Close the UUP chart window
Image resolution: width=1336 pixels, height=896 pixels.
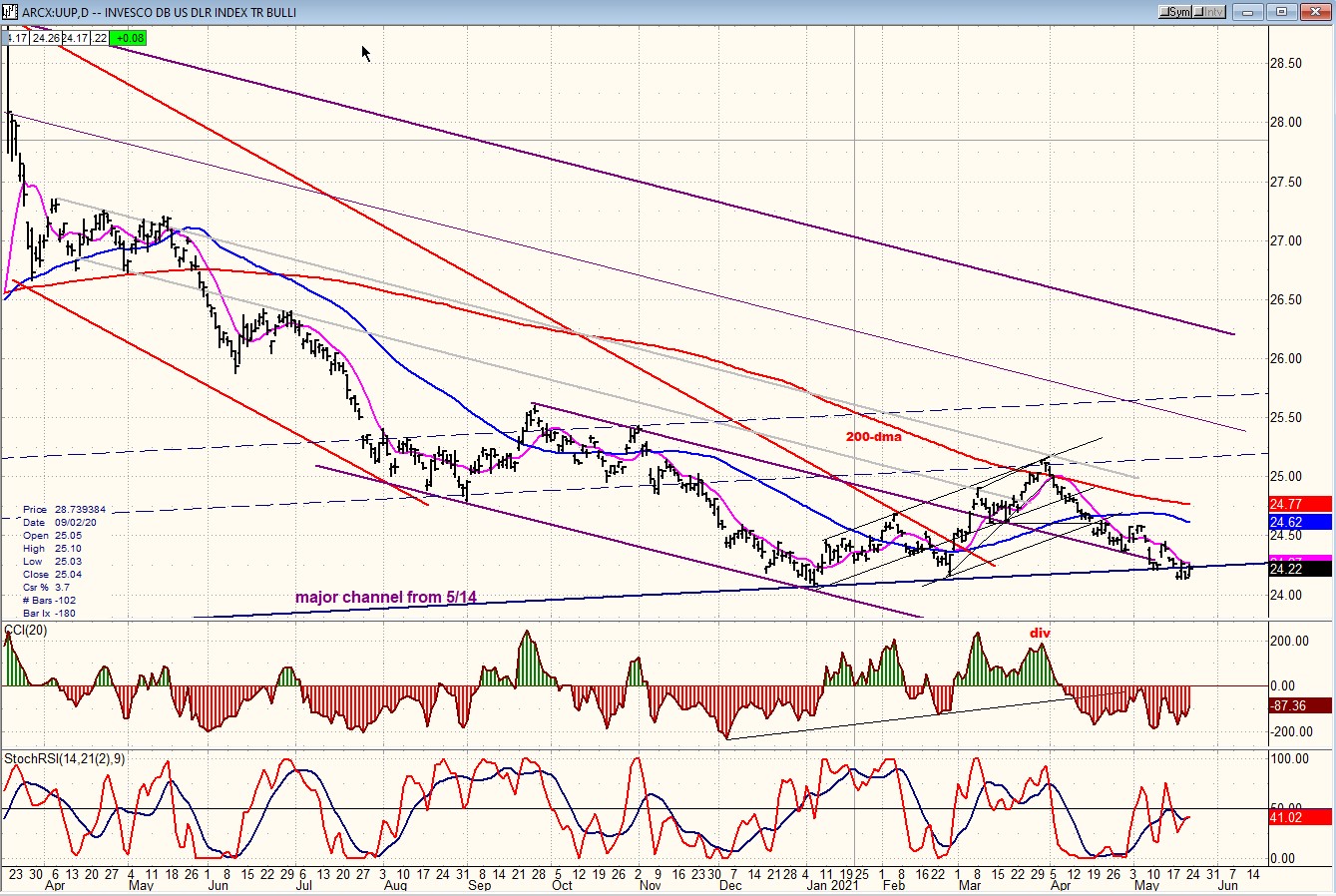pos(1315,12)
